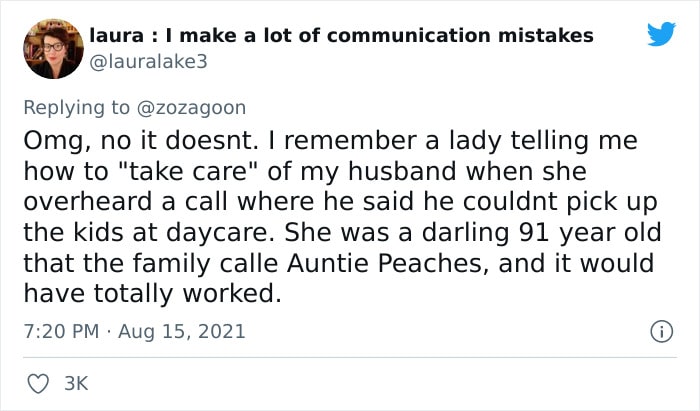Click the phrase '91 year old'
The height and width of the screenshot is (411, 700).
coord(590,232)
